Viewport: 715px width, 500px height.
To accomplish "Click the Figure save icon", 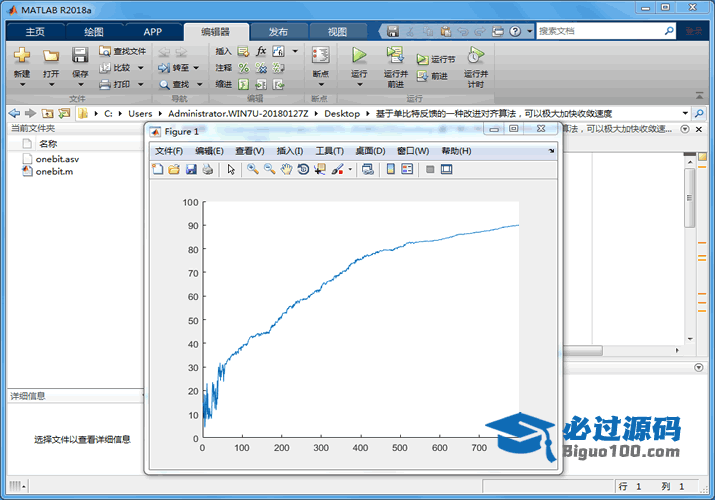I will (191, 170).
